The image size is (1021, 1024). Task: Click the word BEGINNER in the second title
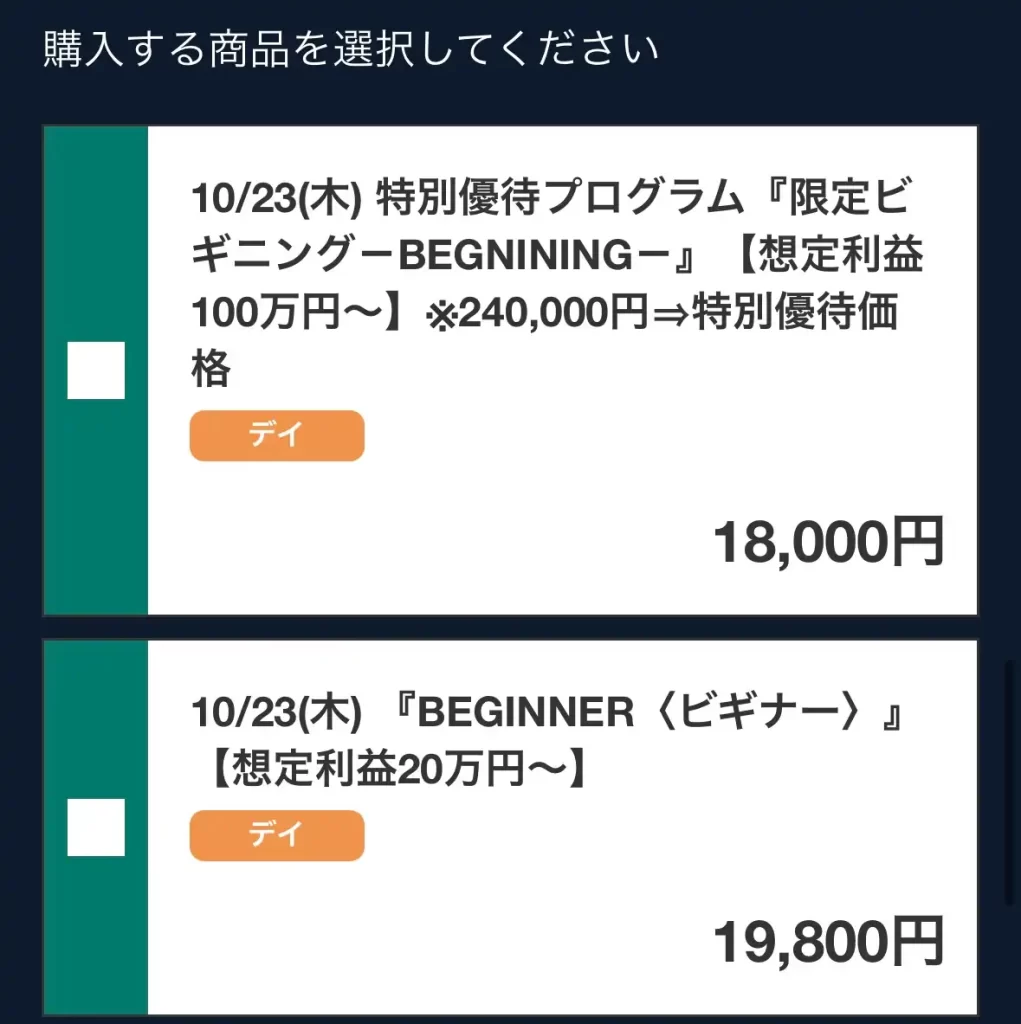click(527, 713)
